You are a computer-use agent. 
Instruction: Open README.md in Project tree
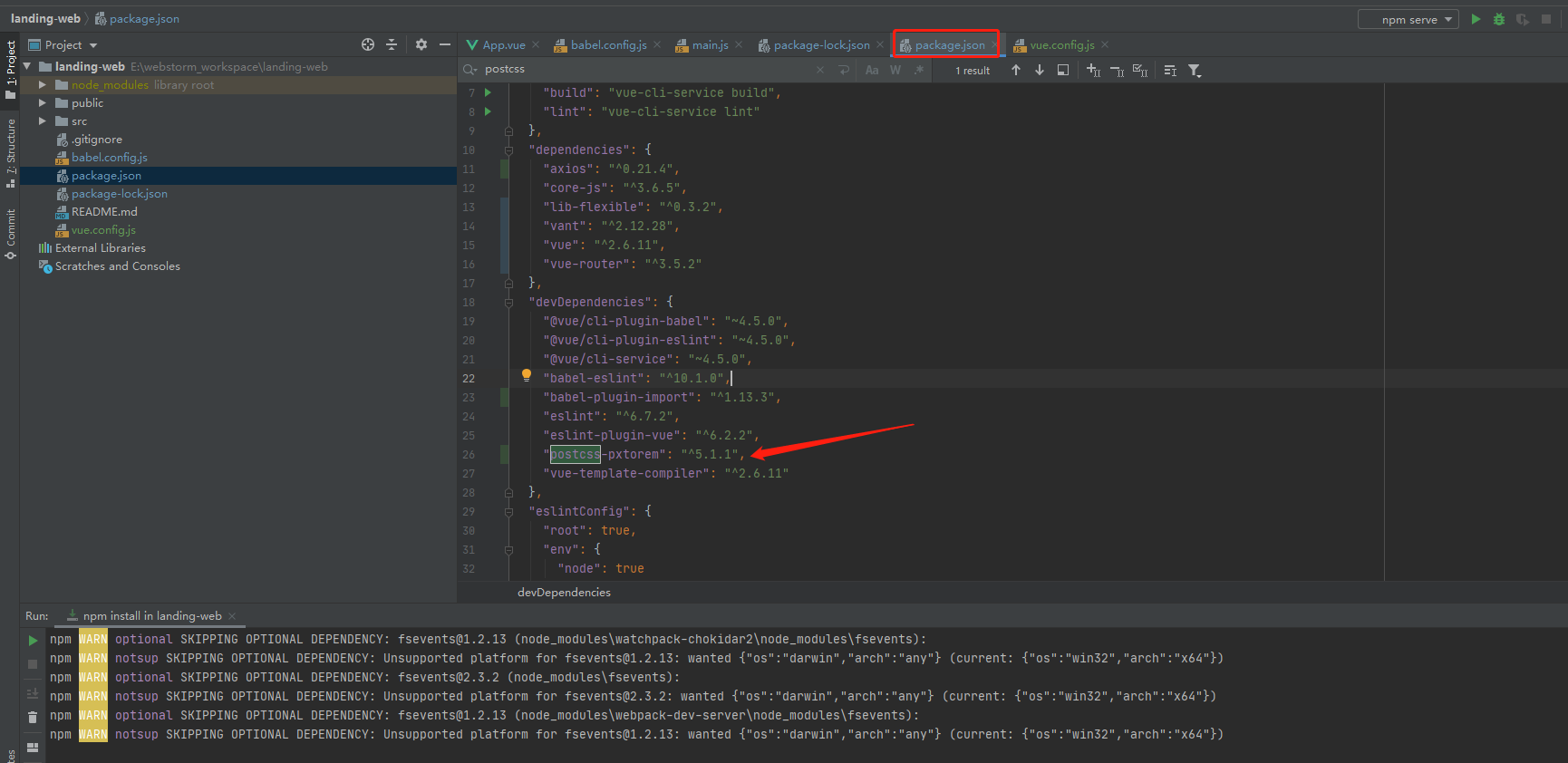103,212
